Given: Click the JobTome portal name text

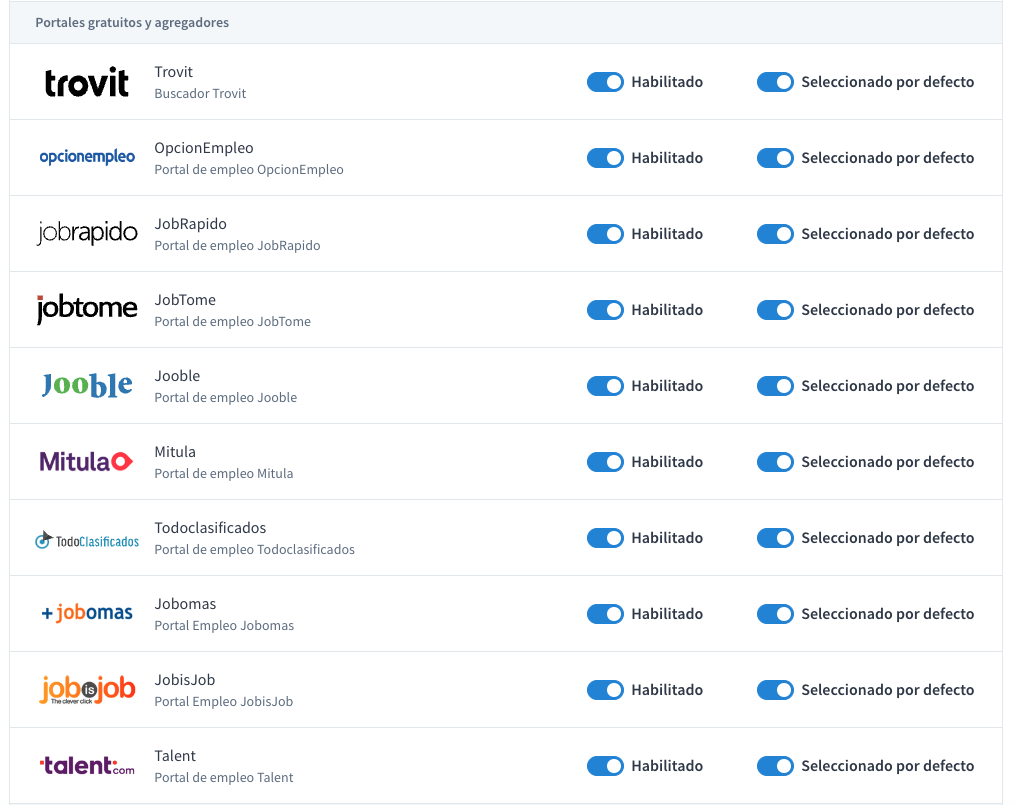Looking at the screenshot, I should coord(185,300).
